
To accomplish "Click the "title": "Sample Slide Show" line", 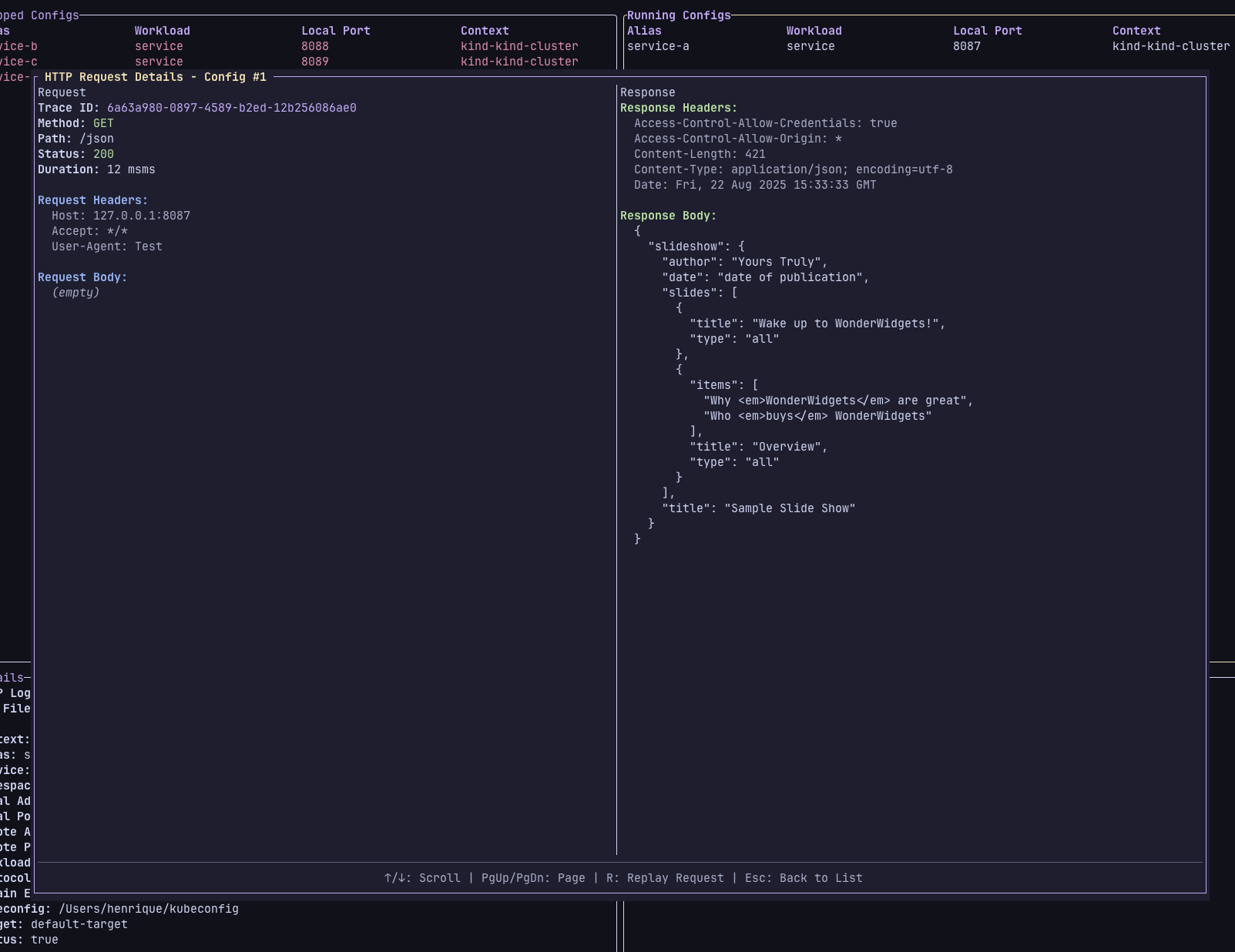I will pos(759,508).
